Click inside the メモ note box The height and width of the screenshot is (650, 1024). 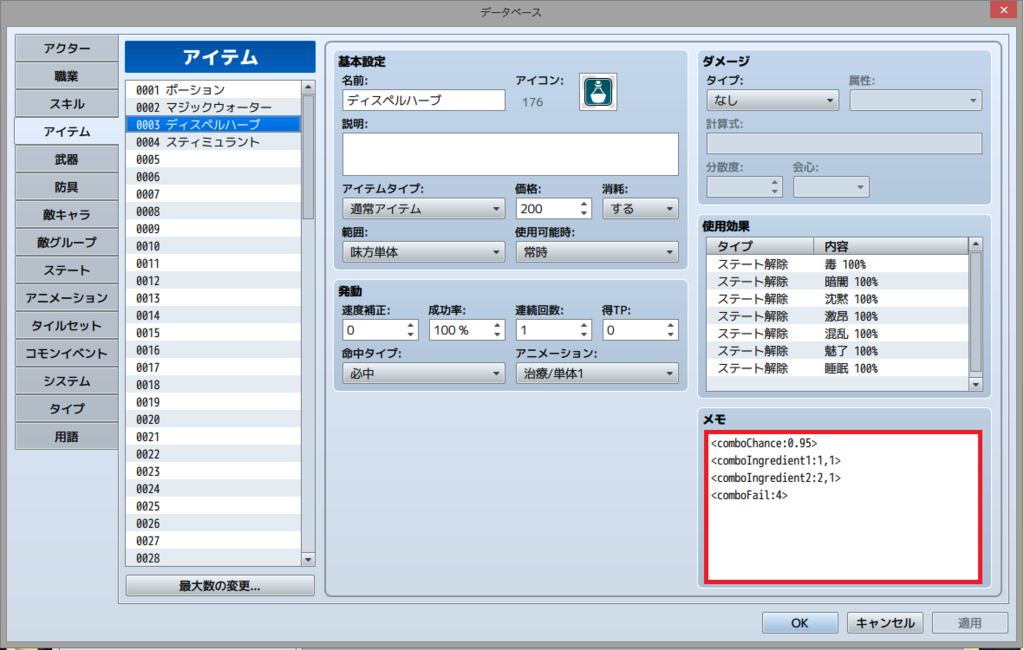click(x=843, y=506)
